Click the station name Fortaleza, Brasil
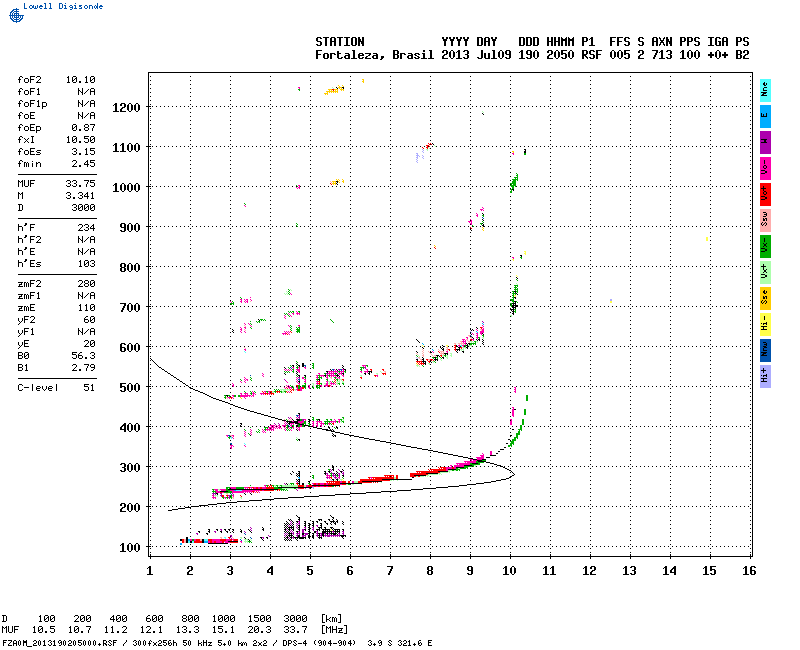Viewport: 800px width, 650px height. pyautogui.click(x=374, y=55)
